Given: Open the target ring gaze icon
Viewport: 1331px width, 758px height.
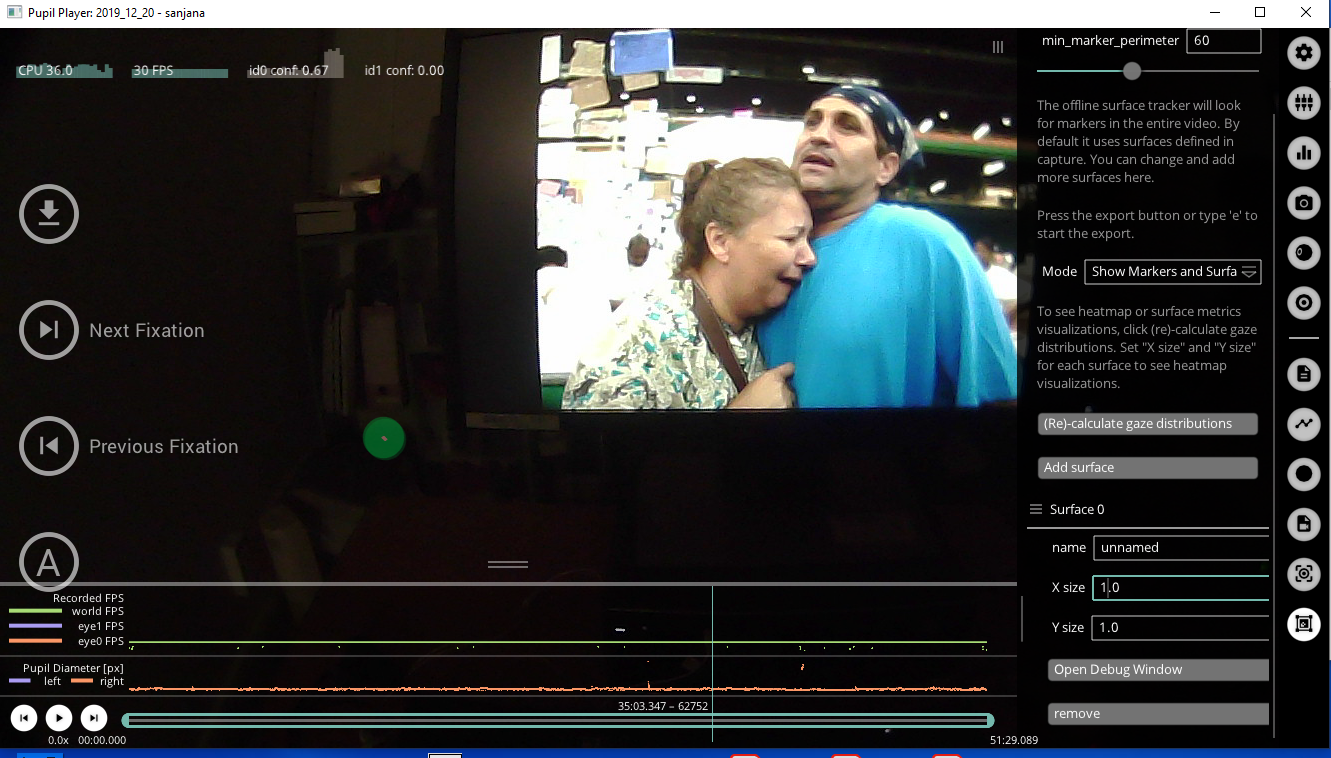Looking at the screenshot, I should coord(1303,302).
